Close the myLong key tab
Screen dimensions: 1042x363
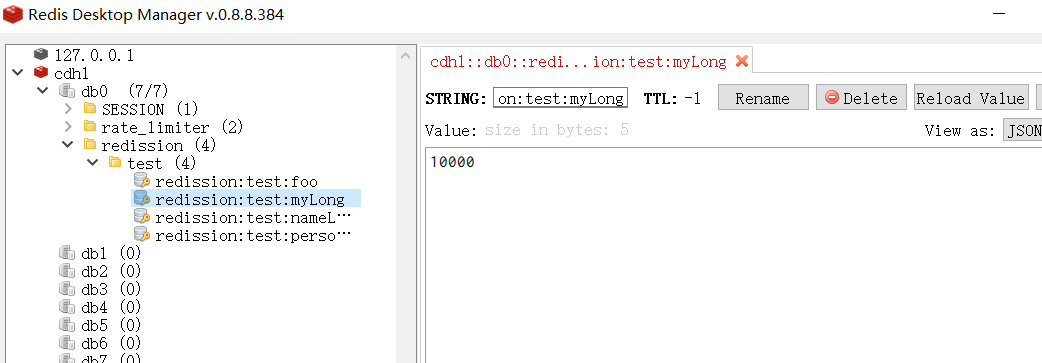pos(742,62)
